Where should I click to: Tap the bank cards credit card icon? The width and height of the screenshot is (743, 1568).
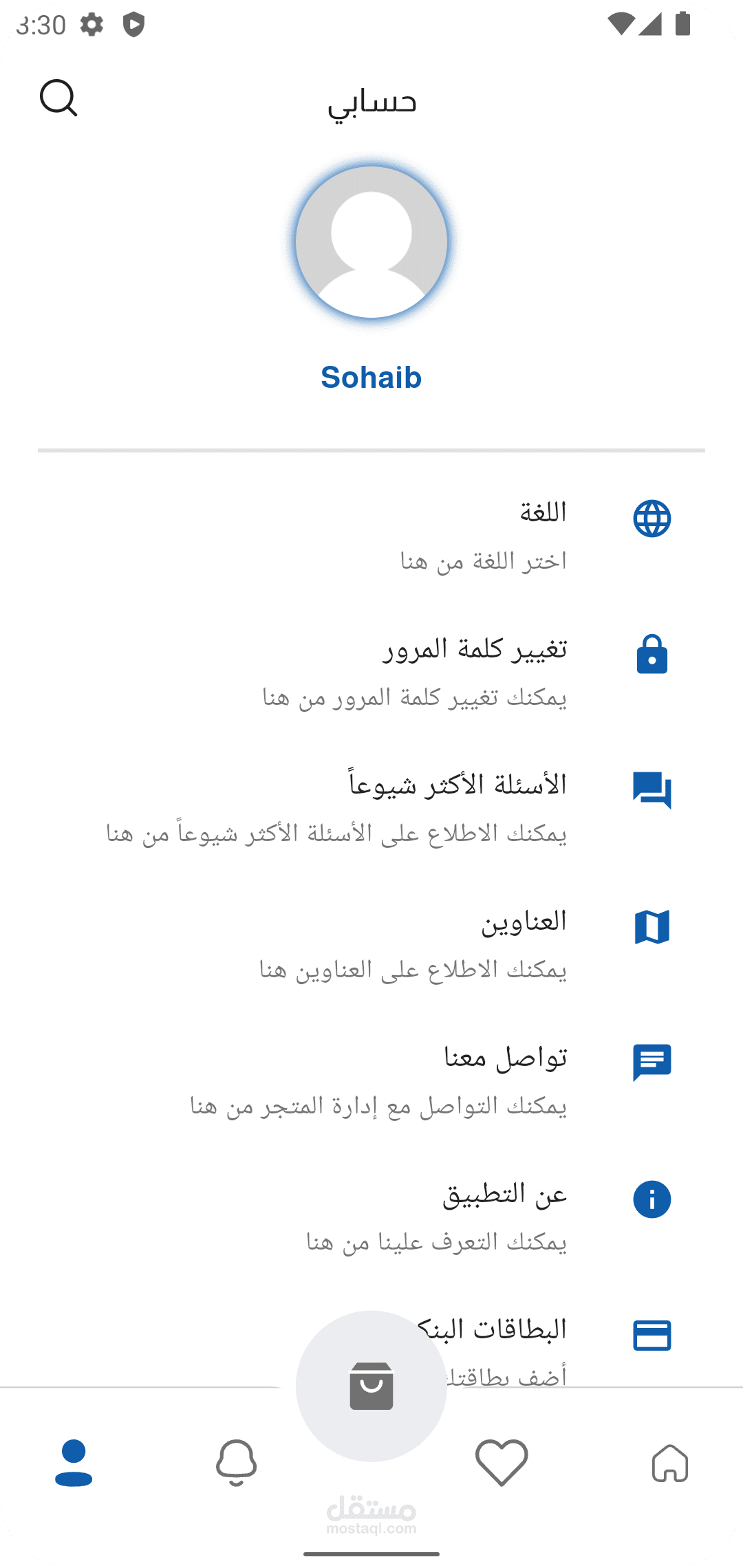(x=652, y=1336)
